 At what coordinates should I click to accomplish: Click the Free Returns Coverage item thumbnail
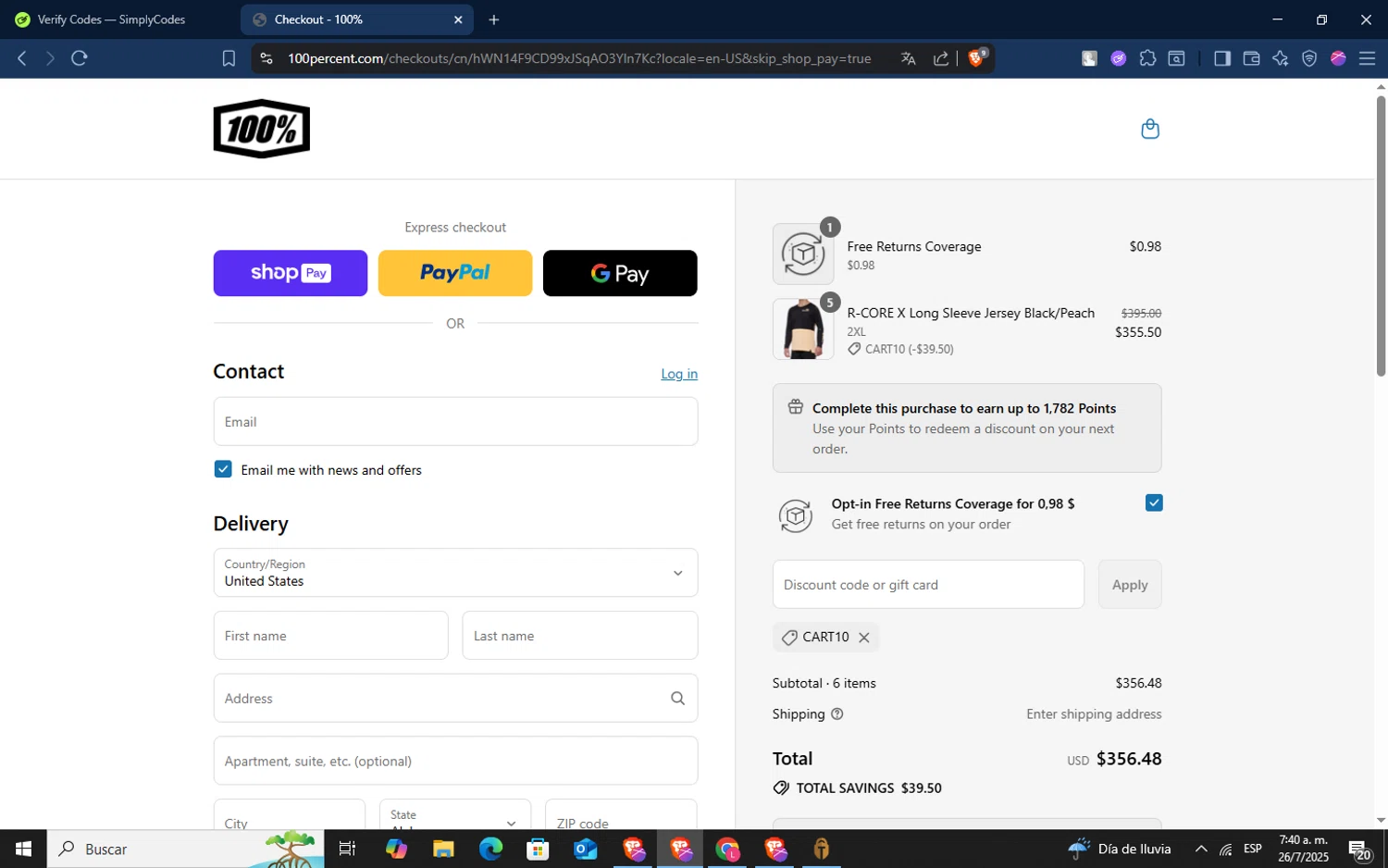[803, 254]
